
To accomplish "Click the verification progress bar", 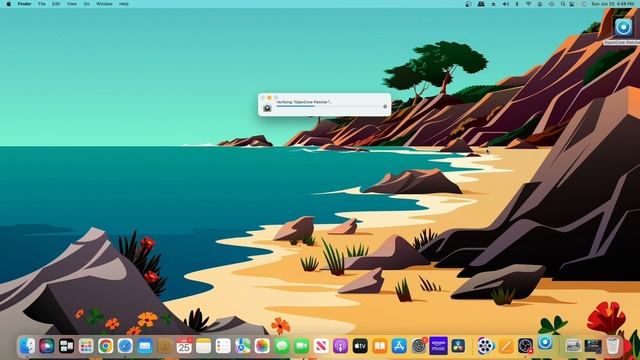I will (328, 107).
